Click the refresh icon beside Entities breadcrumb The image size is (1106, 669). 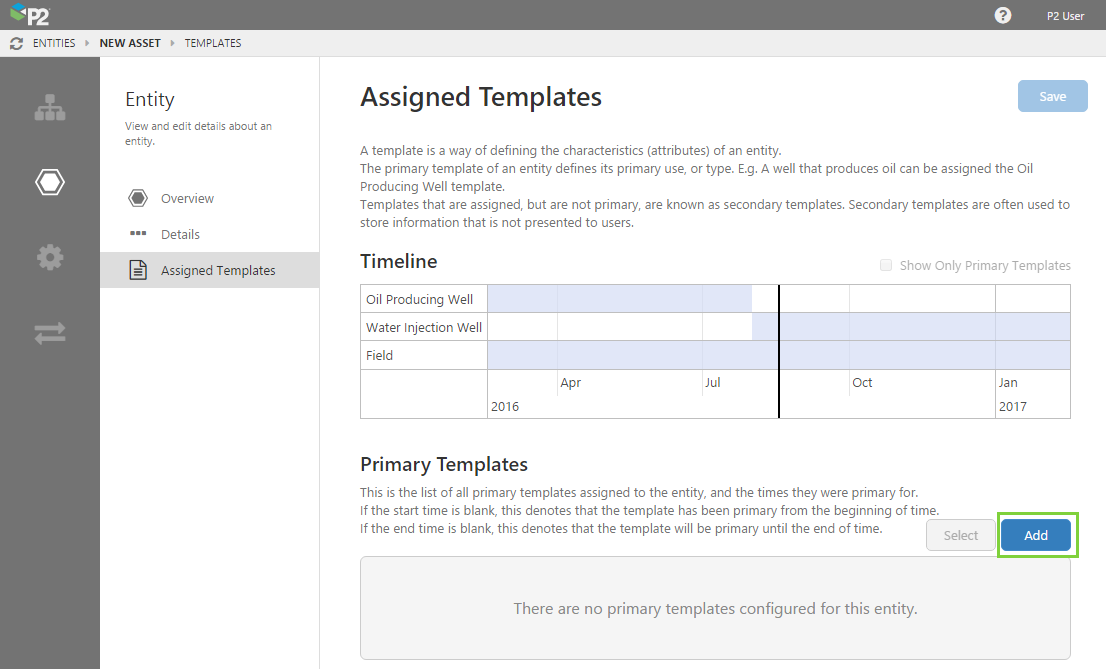pos(16,43)
